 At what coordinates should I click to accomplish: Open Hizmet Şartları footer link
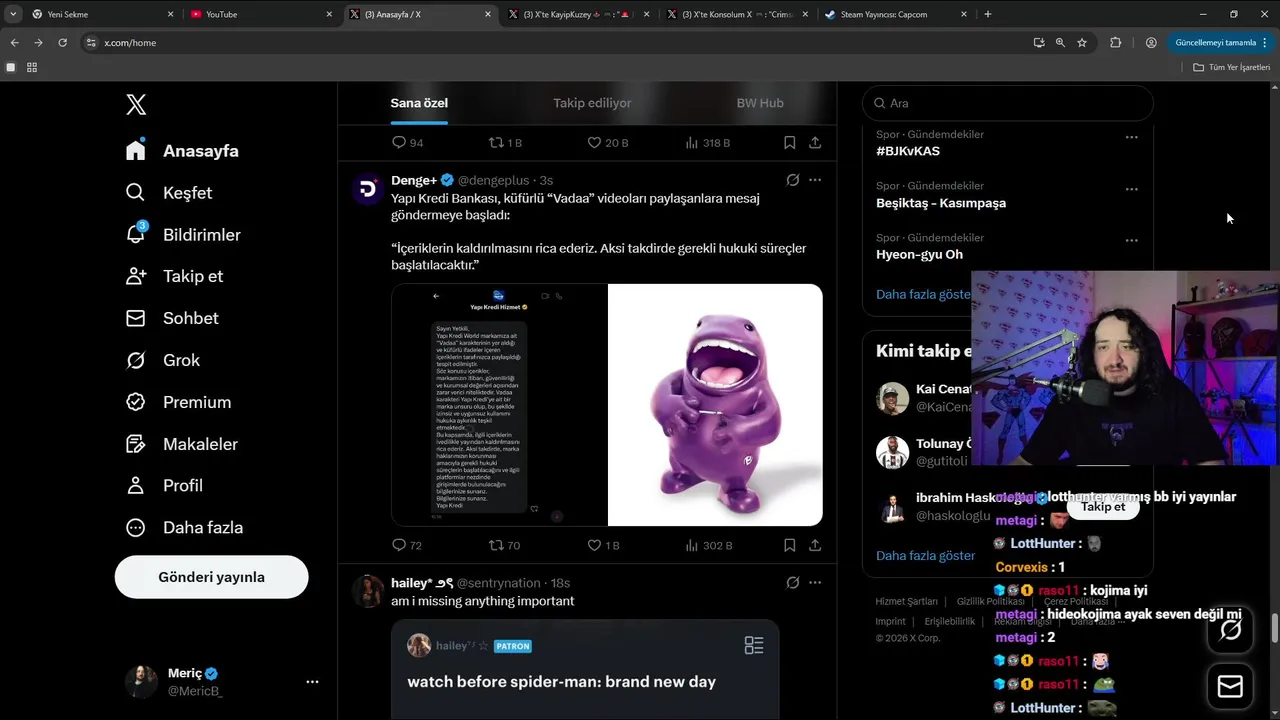pyautogui.click(x=906, y=602)
